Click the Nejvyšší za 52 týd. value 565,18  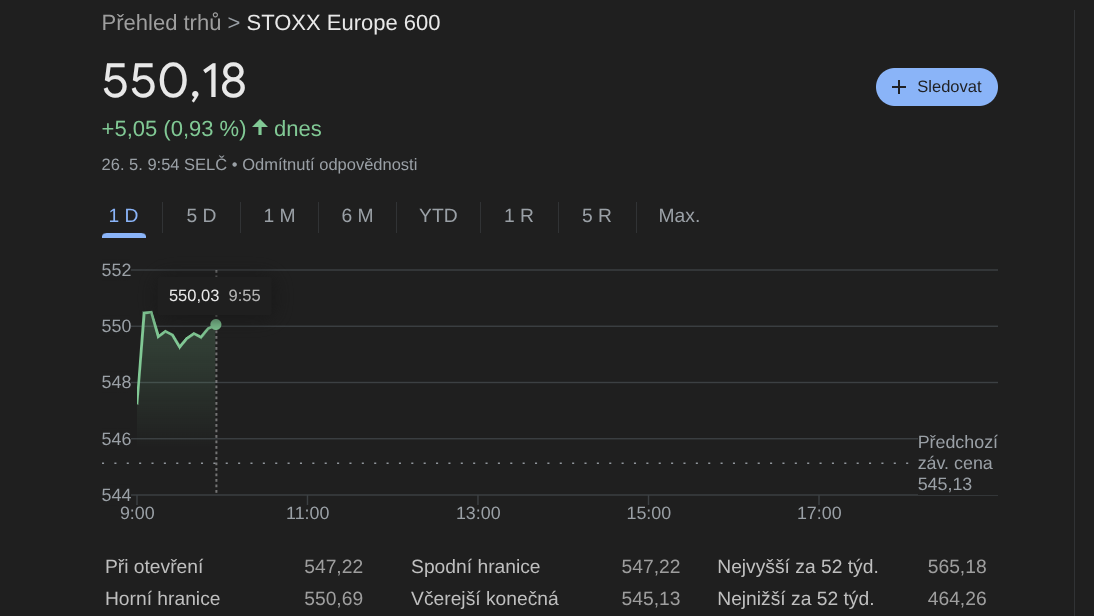(957, 566)
